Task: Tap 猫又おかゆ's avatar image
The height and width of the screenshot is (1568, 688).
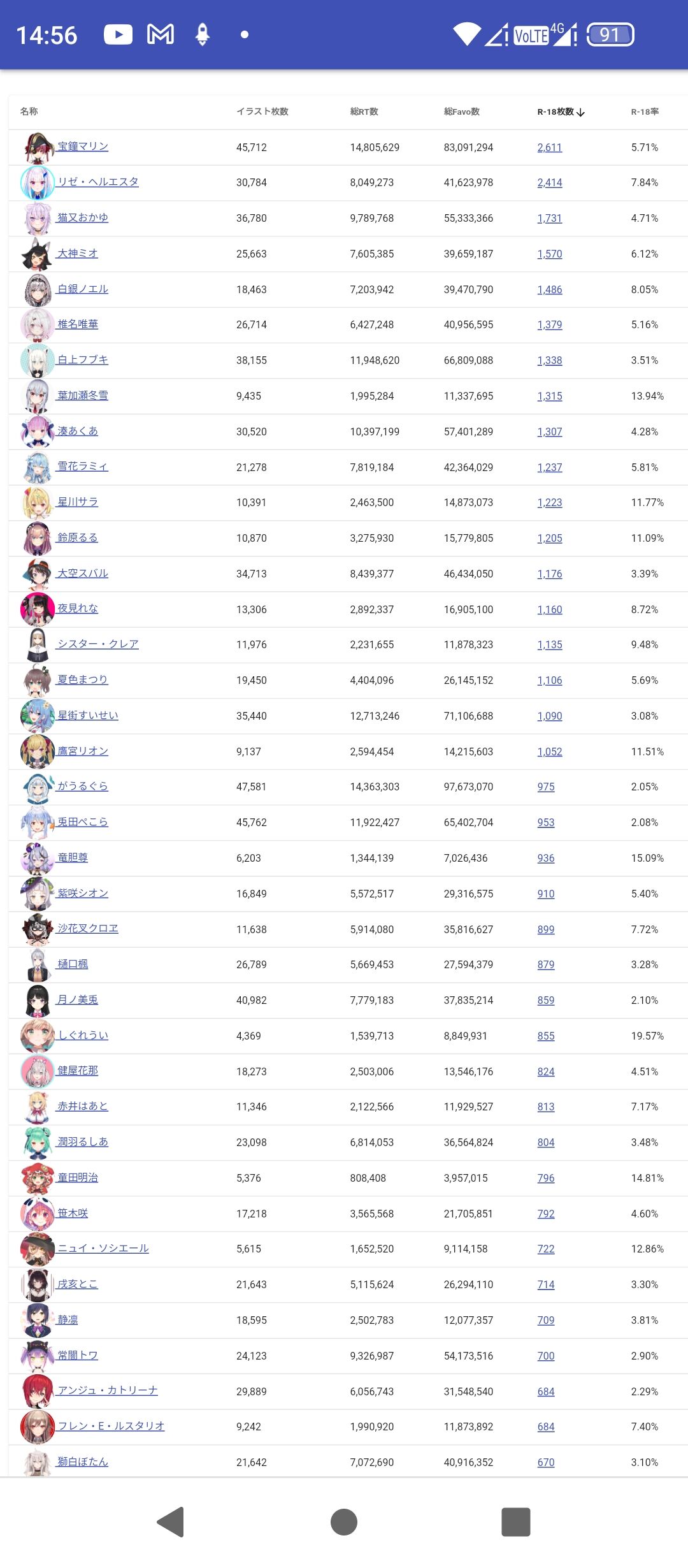Action: [36, 218]
